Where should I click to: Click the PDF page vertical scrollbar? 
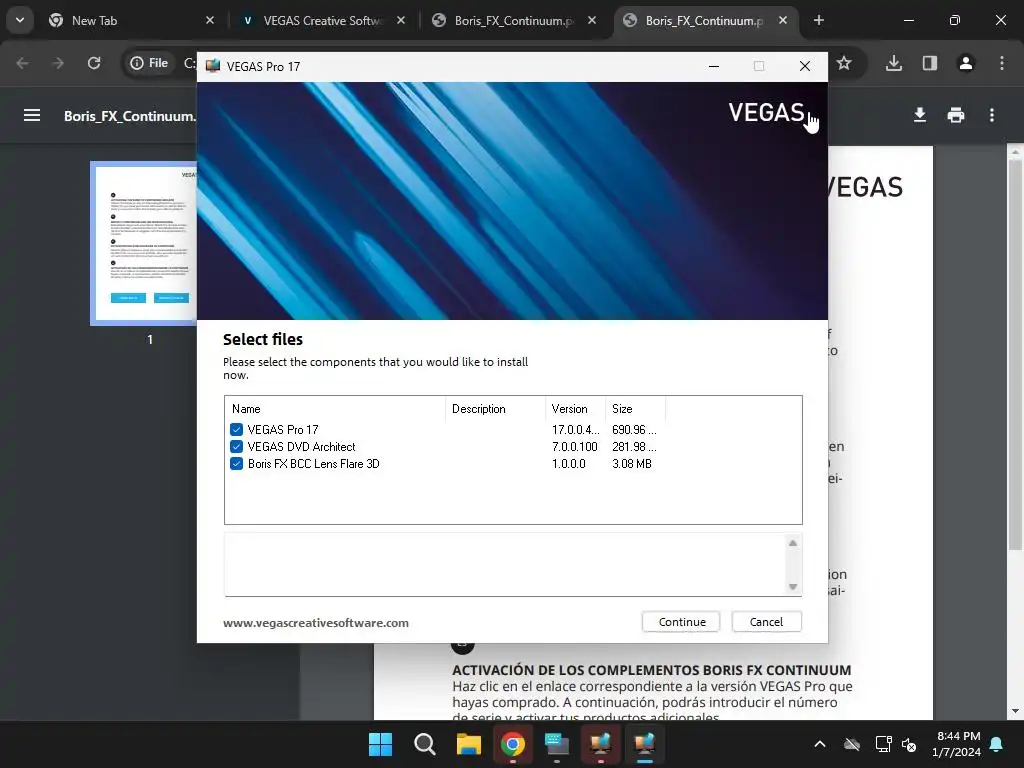click(1015, 353)
